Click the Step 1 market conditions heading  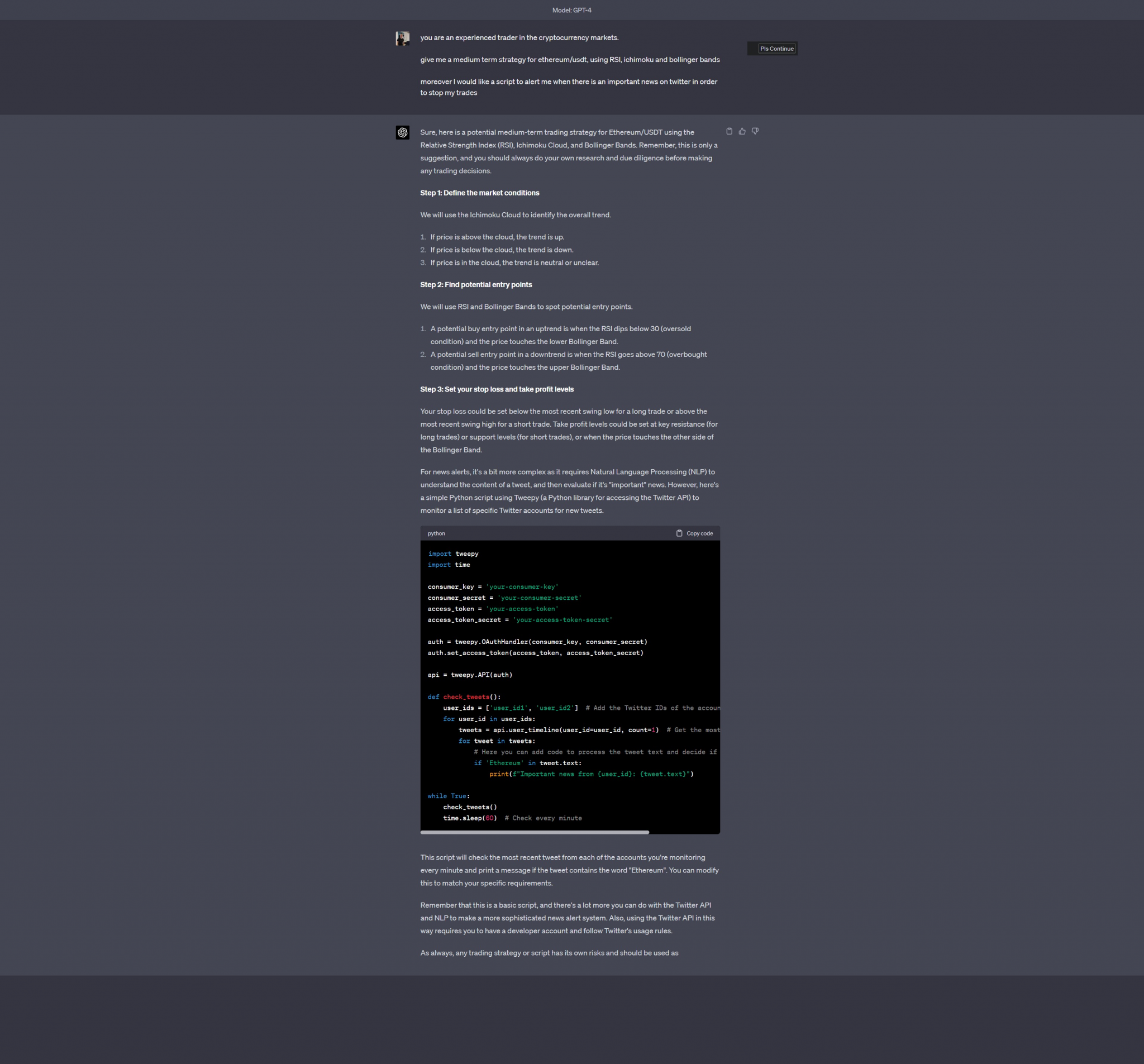tap(479, 193)
